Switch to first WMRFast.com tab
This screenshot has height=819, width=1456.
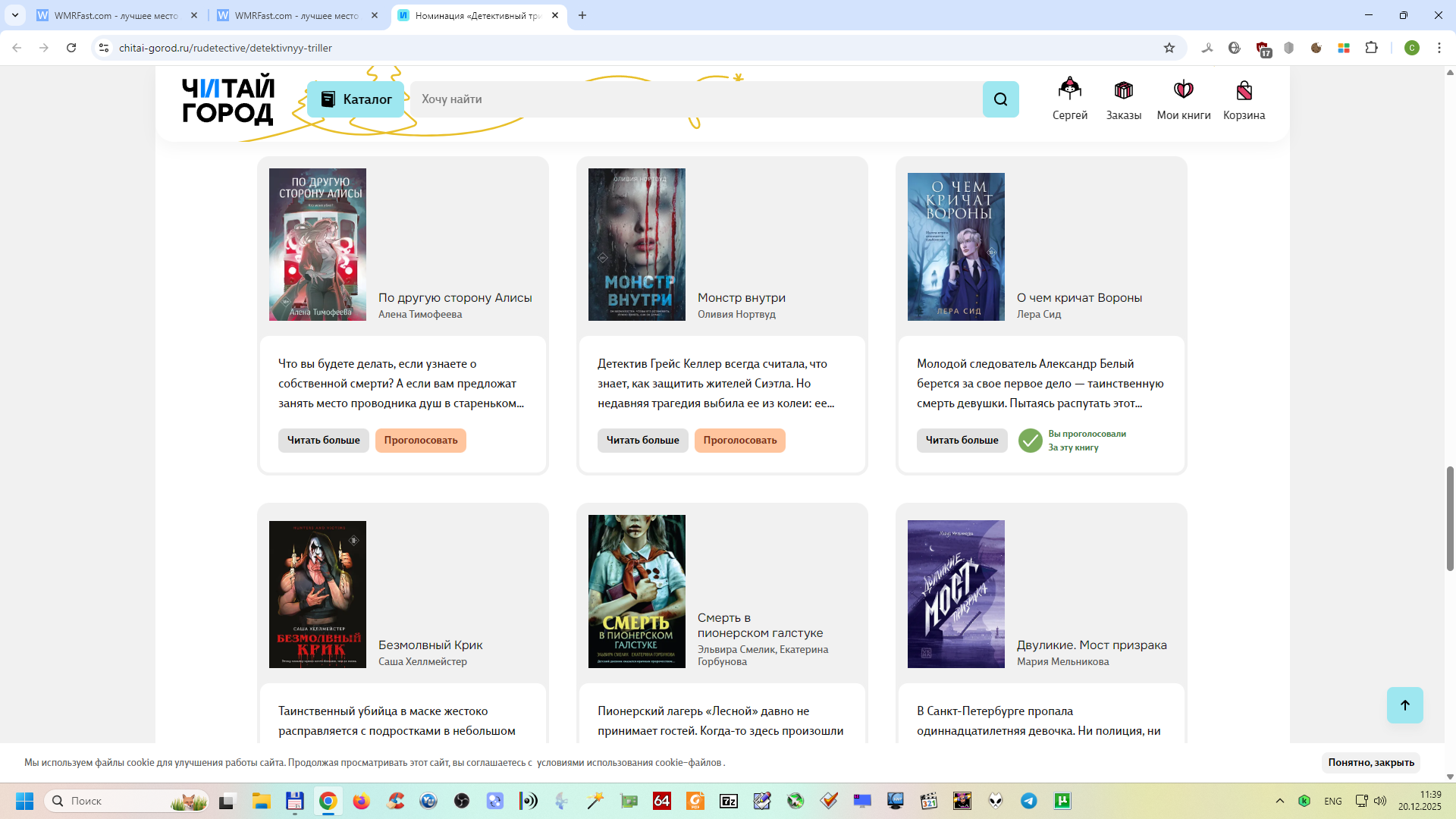(x=115, y=15)
